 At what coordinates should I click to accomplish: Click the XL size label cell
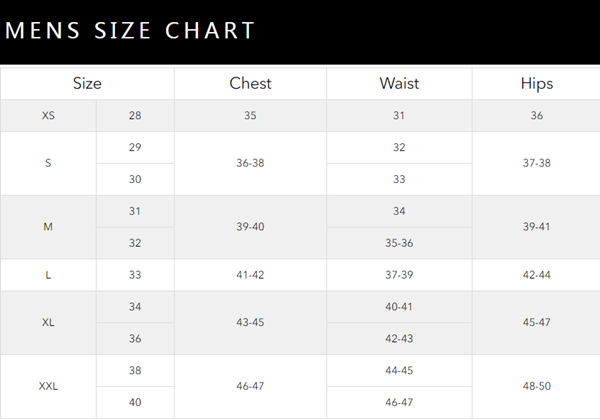point(48,322)
